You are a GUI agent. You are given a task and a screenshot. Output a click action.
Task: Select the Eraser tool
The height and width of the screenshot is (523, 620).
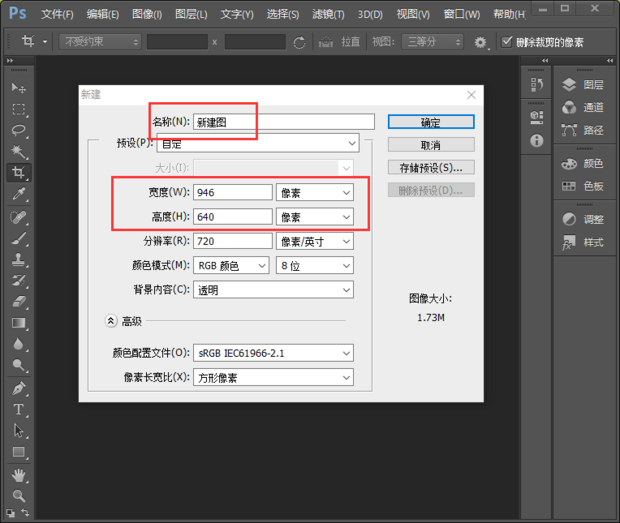click(18, 302)
